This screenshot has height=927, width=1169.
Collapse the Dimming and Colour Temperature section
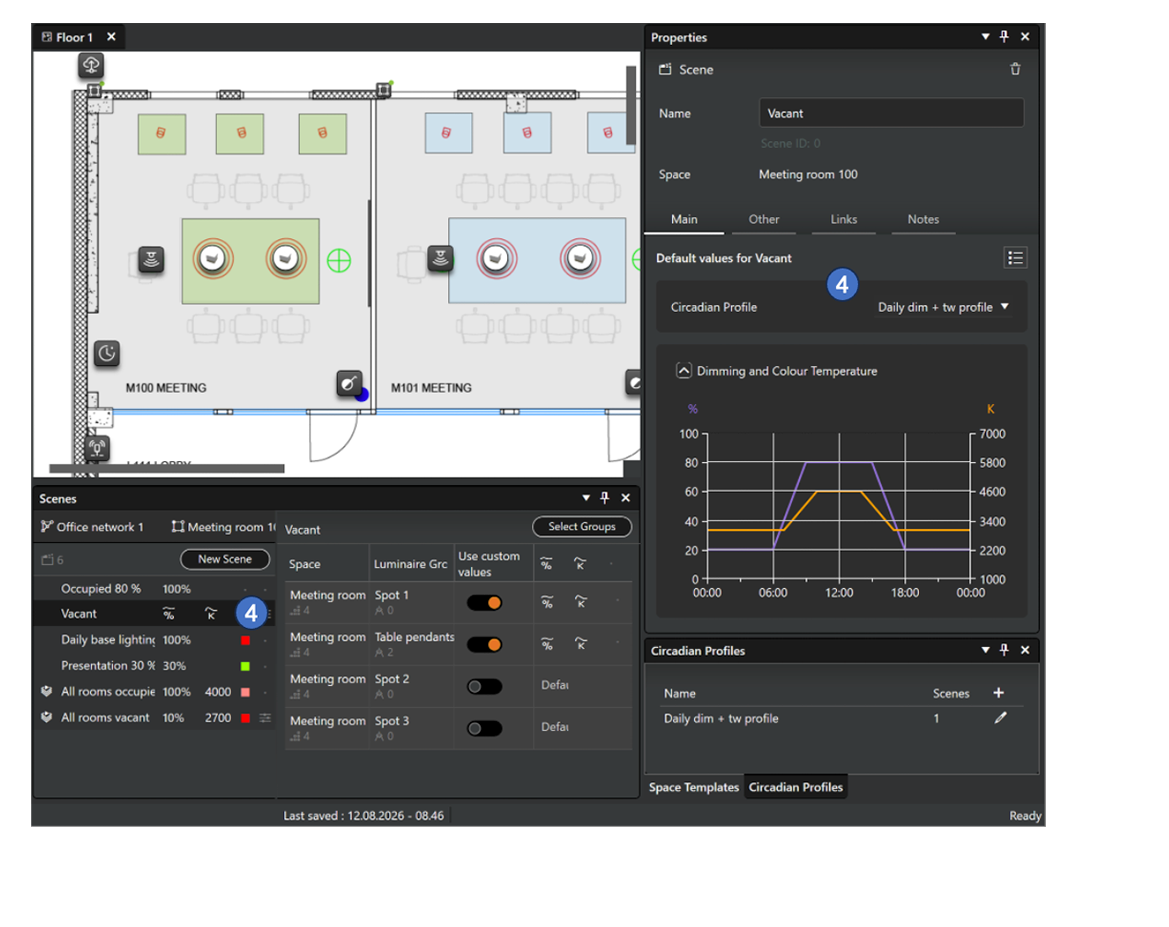684,371
